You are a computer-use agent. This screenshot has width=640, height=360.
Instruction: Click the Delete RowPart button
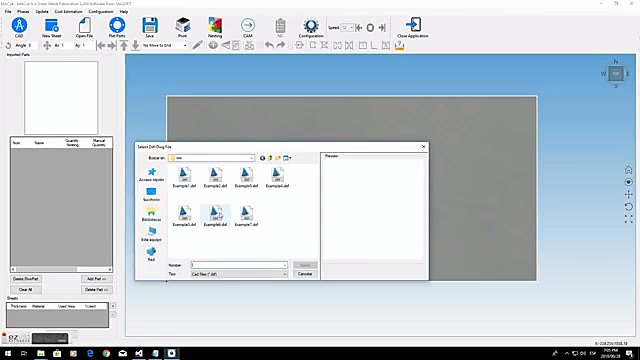(x=25, y=279)
